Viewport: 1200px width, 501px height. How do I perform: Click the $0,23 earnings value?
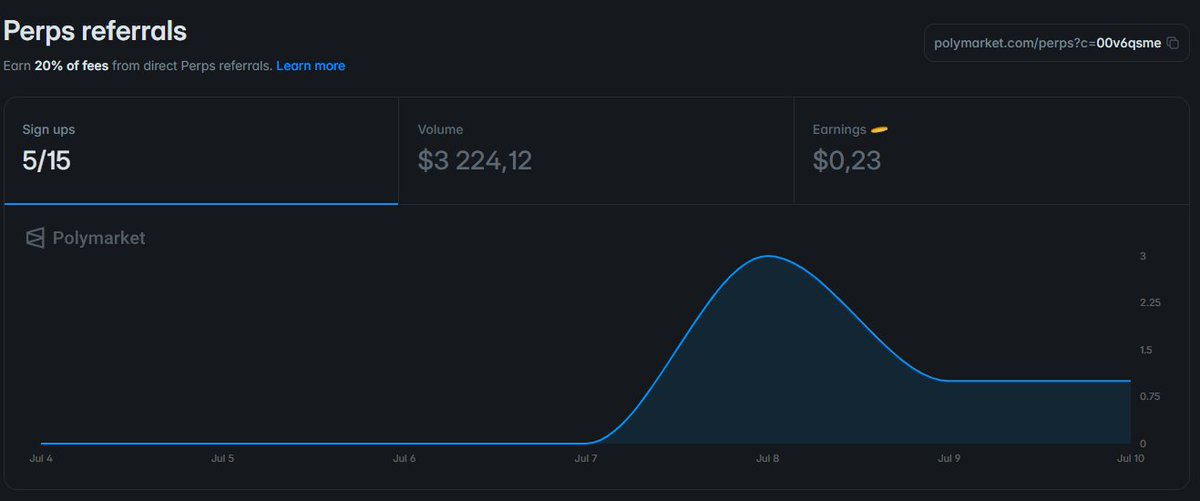click(847, 161)
